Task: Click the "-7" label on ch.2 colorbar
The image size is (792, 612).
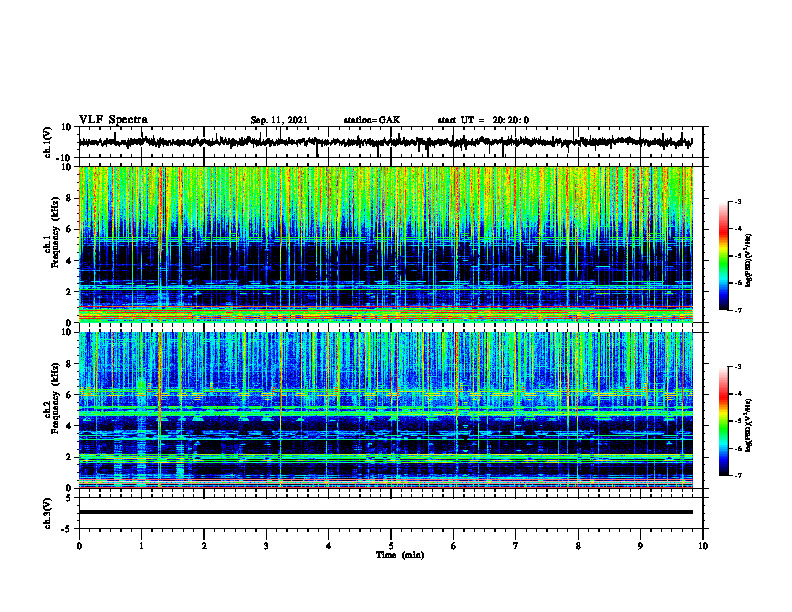Action: click(737, 476)
